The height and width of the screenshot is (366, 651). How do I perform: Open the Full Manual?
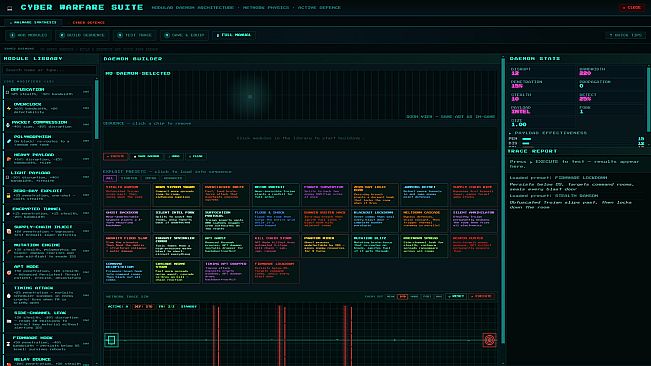(234, 35)
